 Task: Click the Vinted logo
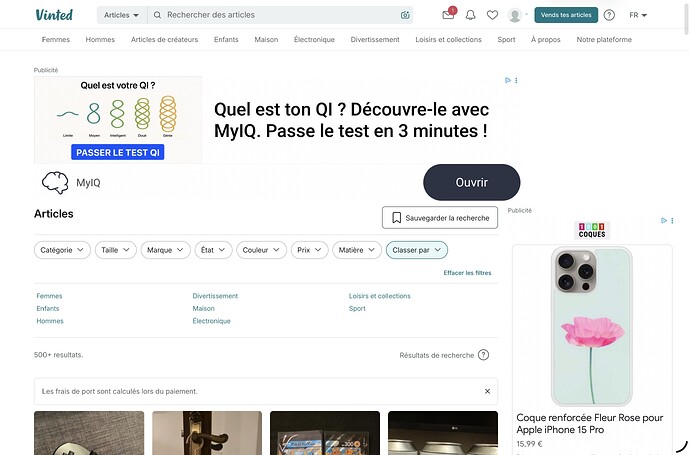click(x=54, y=15)
